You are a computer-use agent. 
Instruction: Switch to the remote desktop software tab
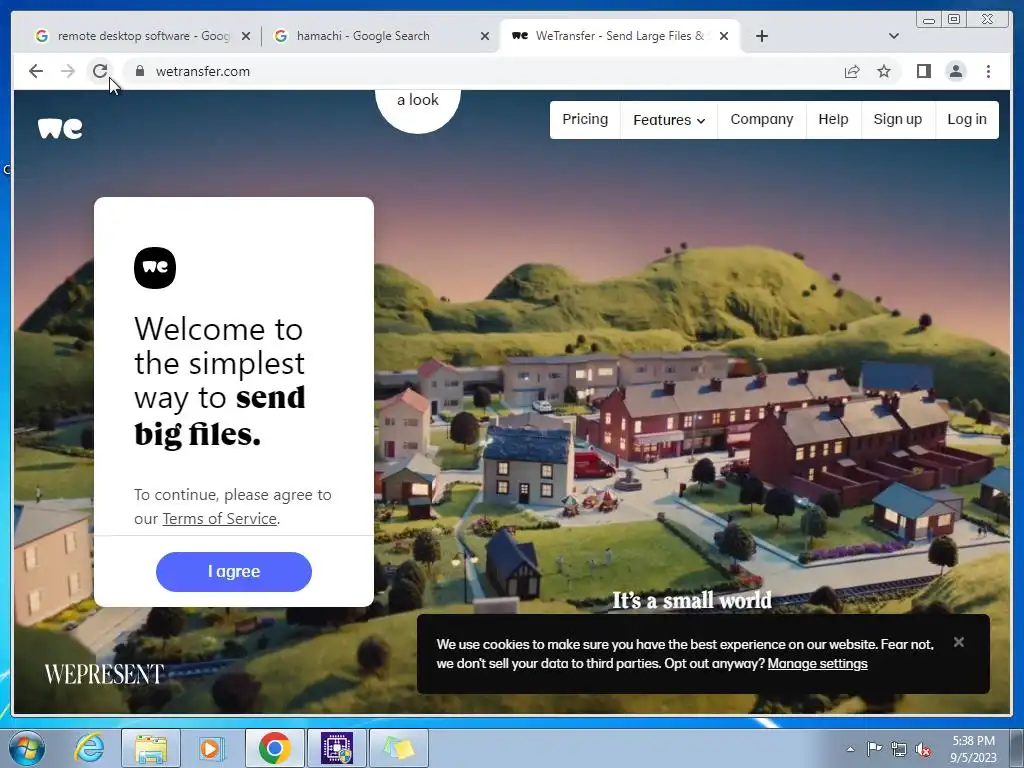coord(143,36)
